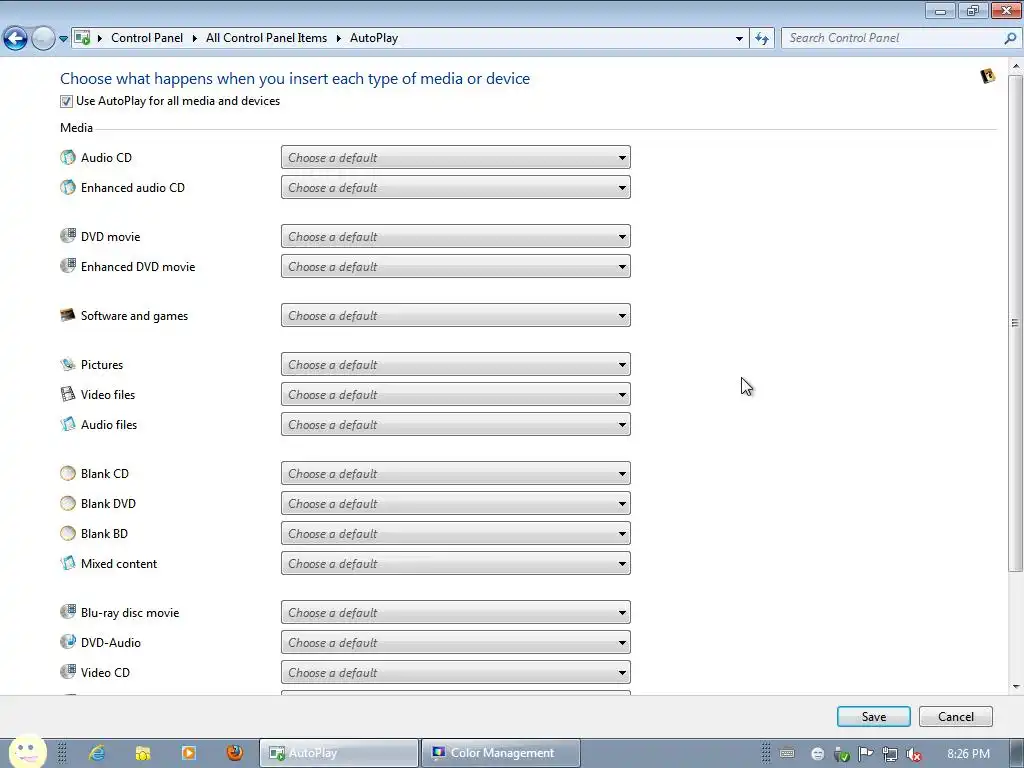The width and height of the screenshot is (1024, 768).
Task: Click the Start orb button
Action: [x=28, y=751]
